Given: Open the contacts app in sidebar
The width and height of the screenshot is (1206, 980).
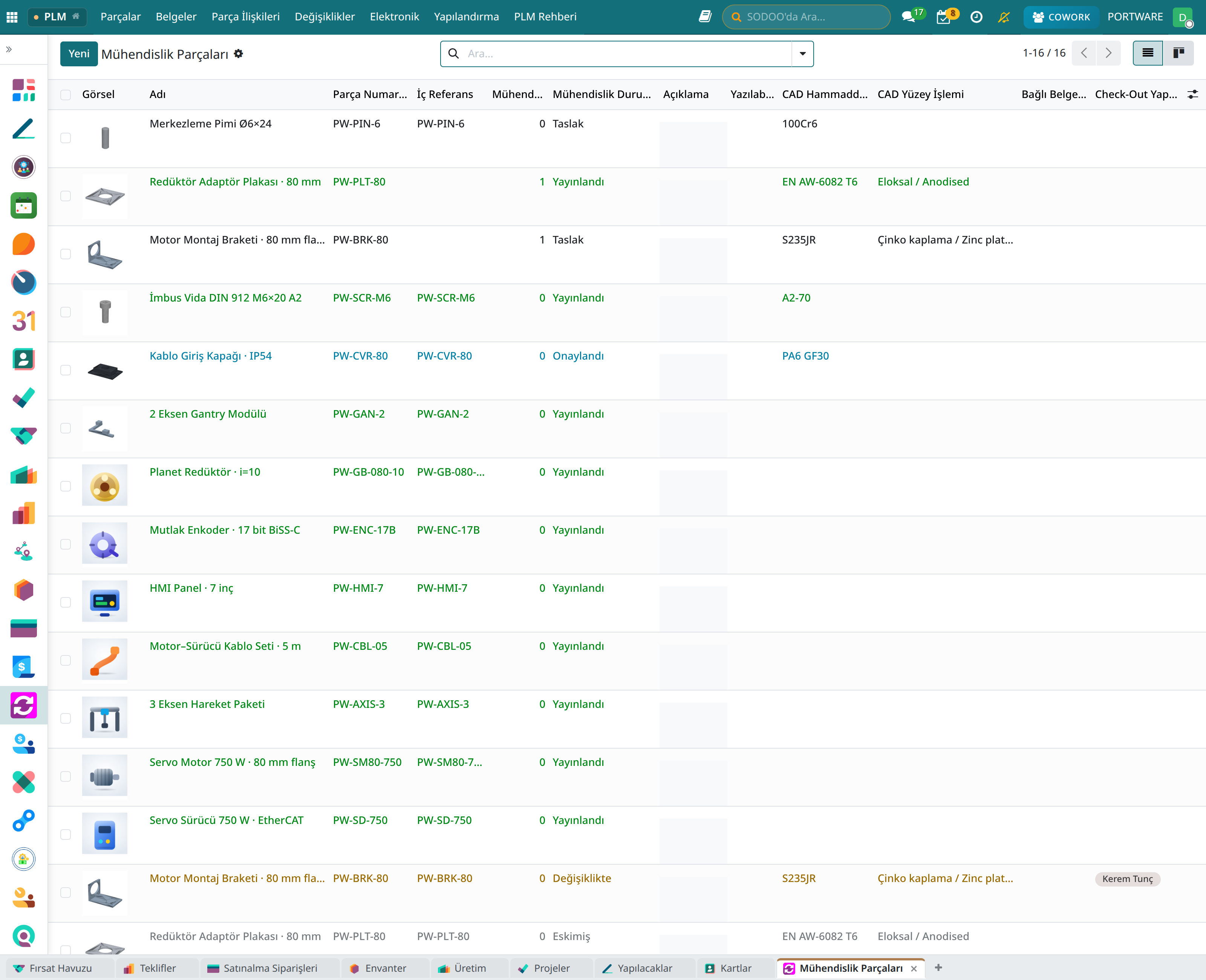Looking at the screenshot, I should point(24,359).
